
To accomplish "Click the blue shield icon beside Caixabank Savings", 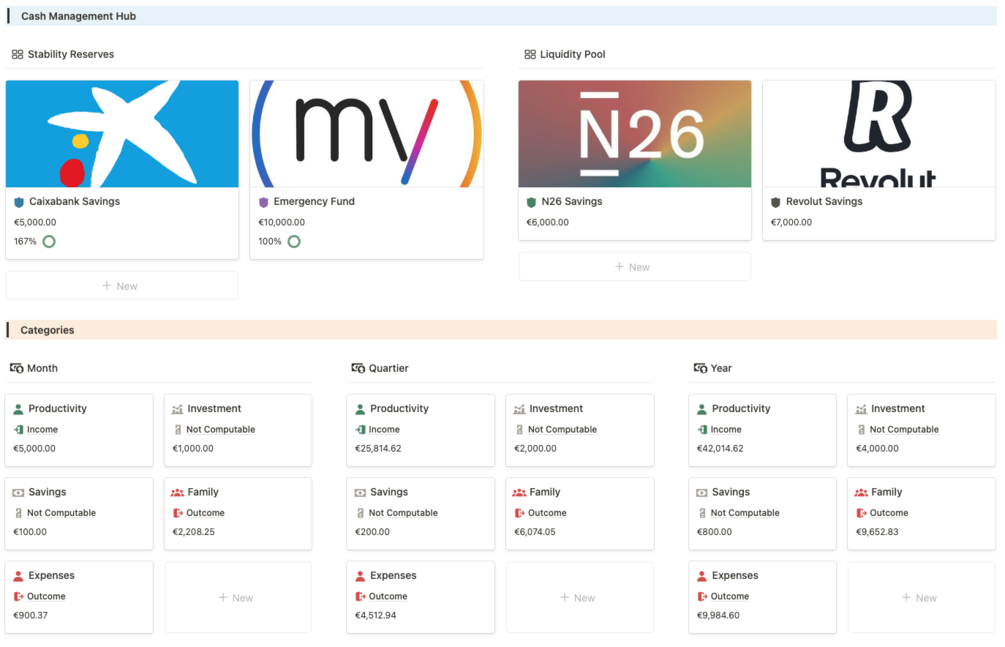I will [19, 202].
